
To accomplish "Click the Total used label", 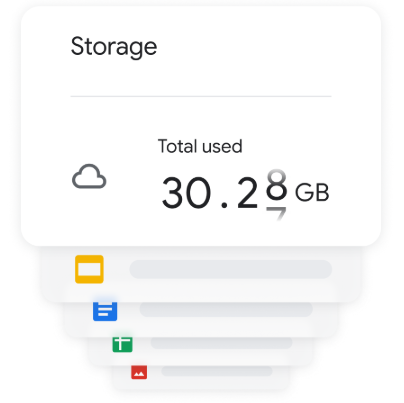I will click(x=200, y=146).
